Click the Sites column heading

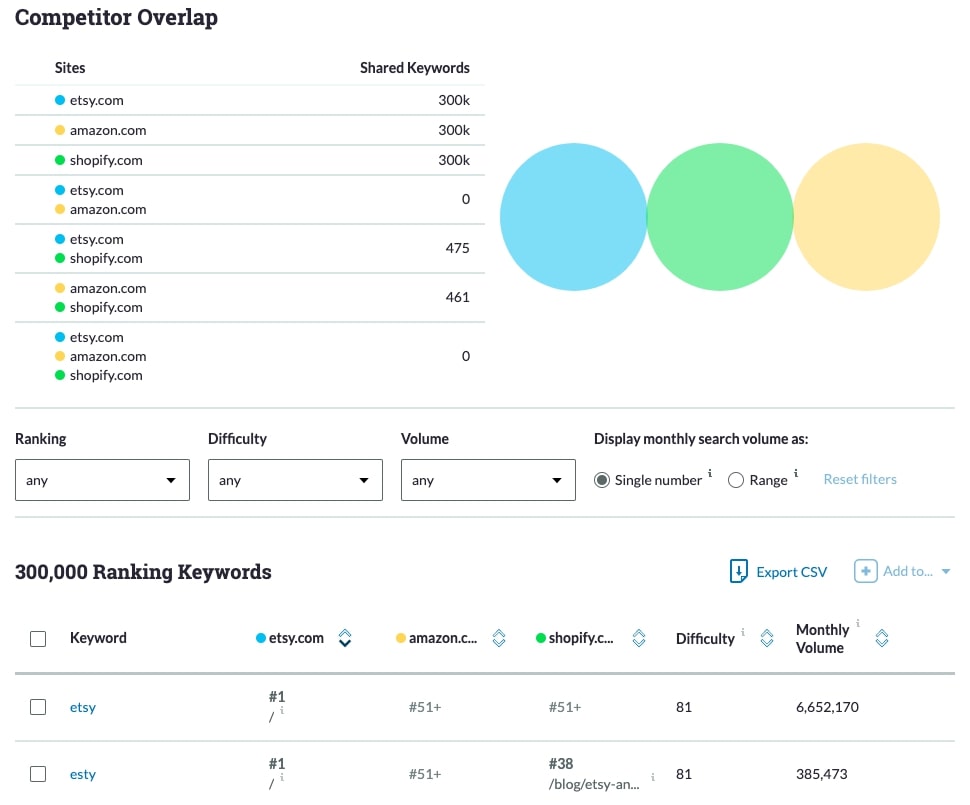coord(70,67)
